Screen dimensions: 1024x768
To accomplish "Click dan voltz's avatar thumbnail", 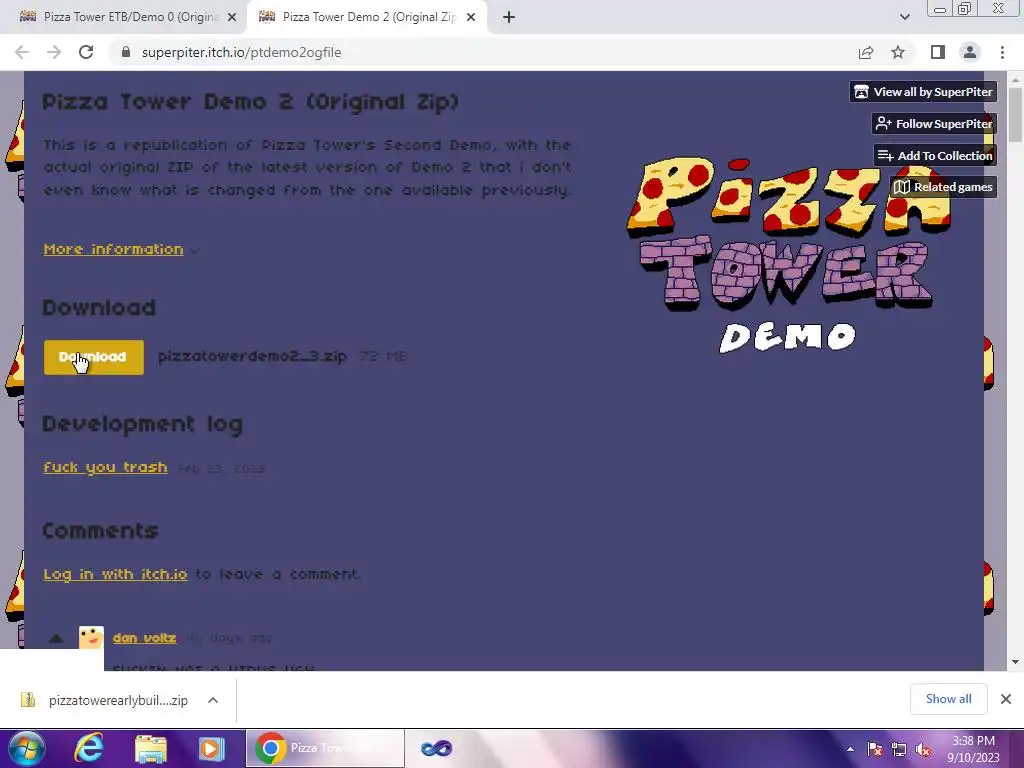I will (91, 637).
